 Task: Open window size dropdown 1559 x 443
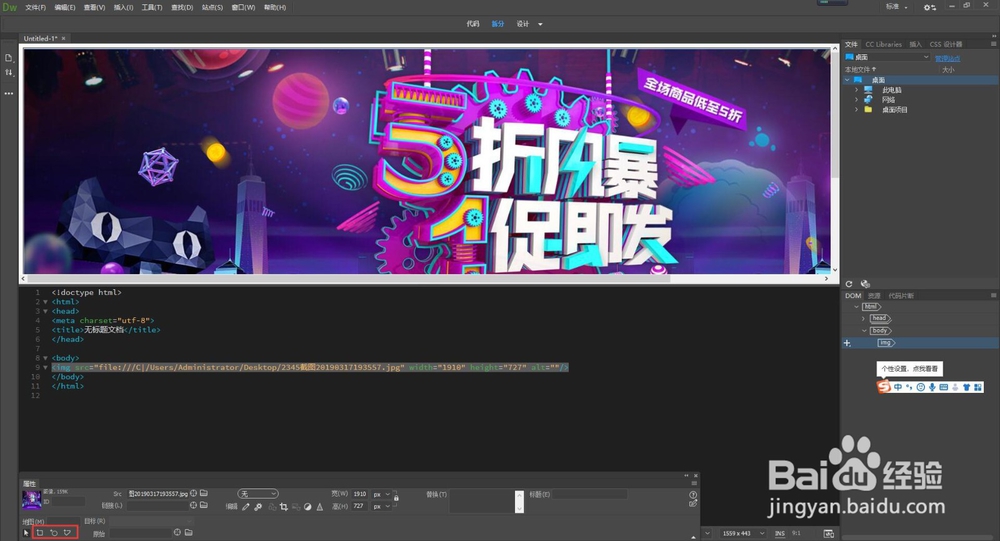pos(742,533)
